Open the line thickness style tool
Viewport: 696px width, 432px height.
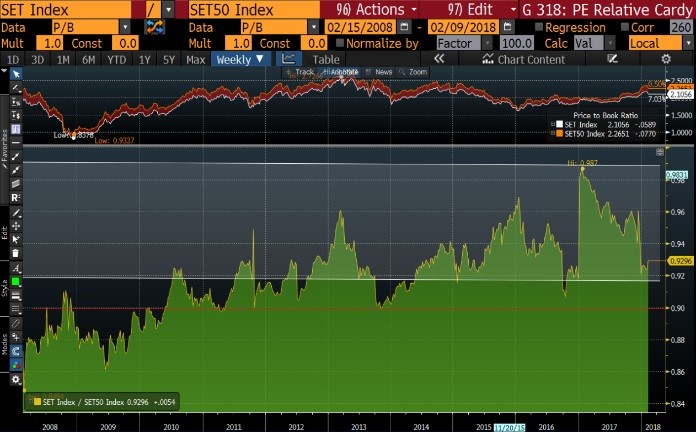[x=16, y=296]
